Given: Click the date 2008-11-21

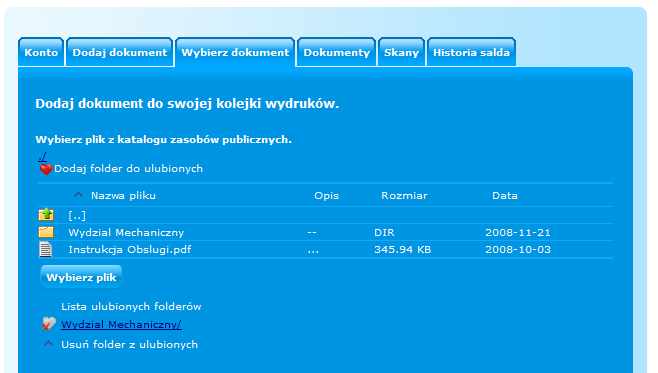Looking at the screenshot, I should click(x=518, y=232).
